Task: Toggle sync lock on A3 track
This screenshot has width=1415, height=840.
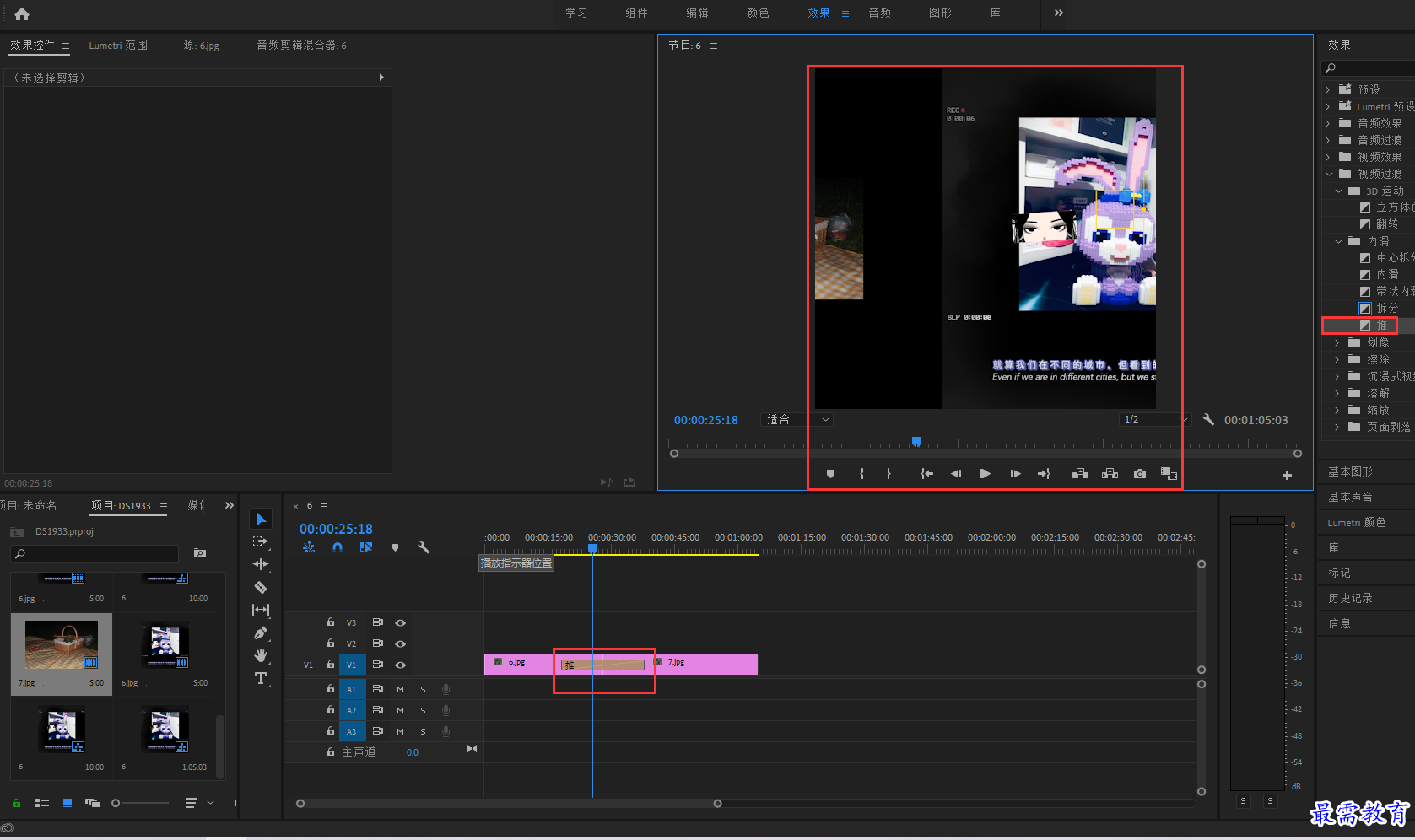Action: click(378, 731)
